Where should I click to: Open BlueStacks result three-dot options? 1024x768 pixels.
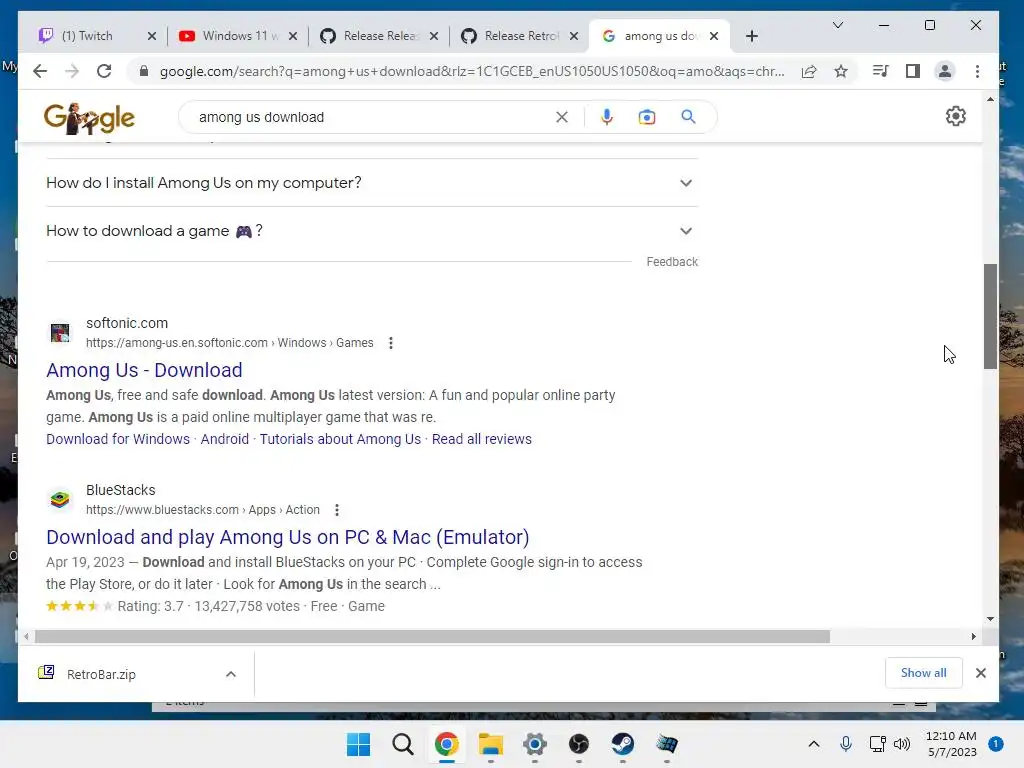pyautogui.click(x=337, y=510)
